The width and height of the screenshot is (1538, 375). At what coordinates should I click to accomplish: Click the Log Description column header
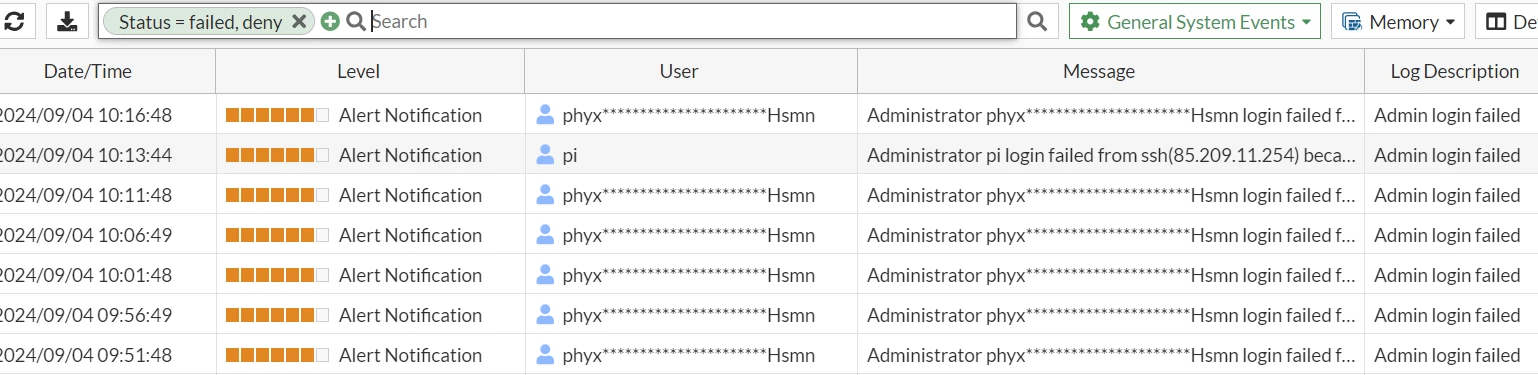[x=1454, y=71]
